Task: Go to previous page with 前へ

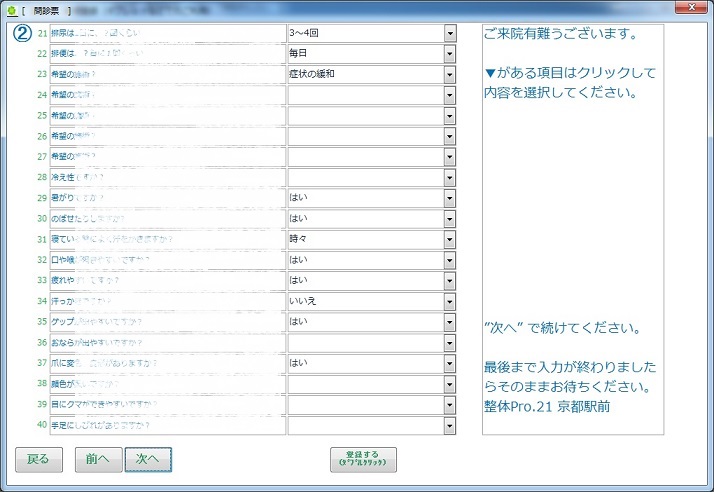Action: point(98,460)
